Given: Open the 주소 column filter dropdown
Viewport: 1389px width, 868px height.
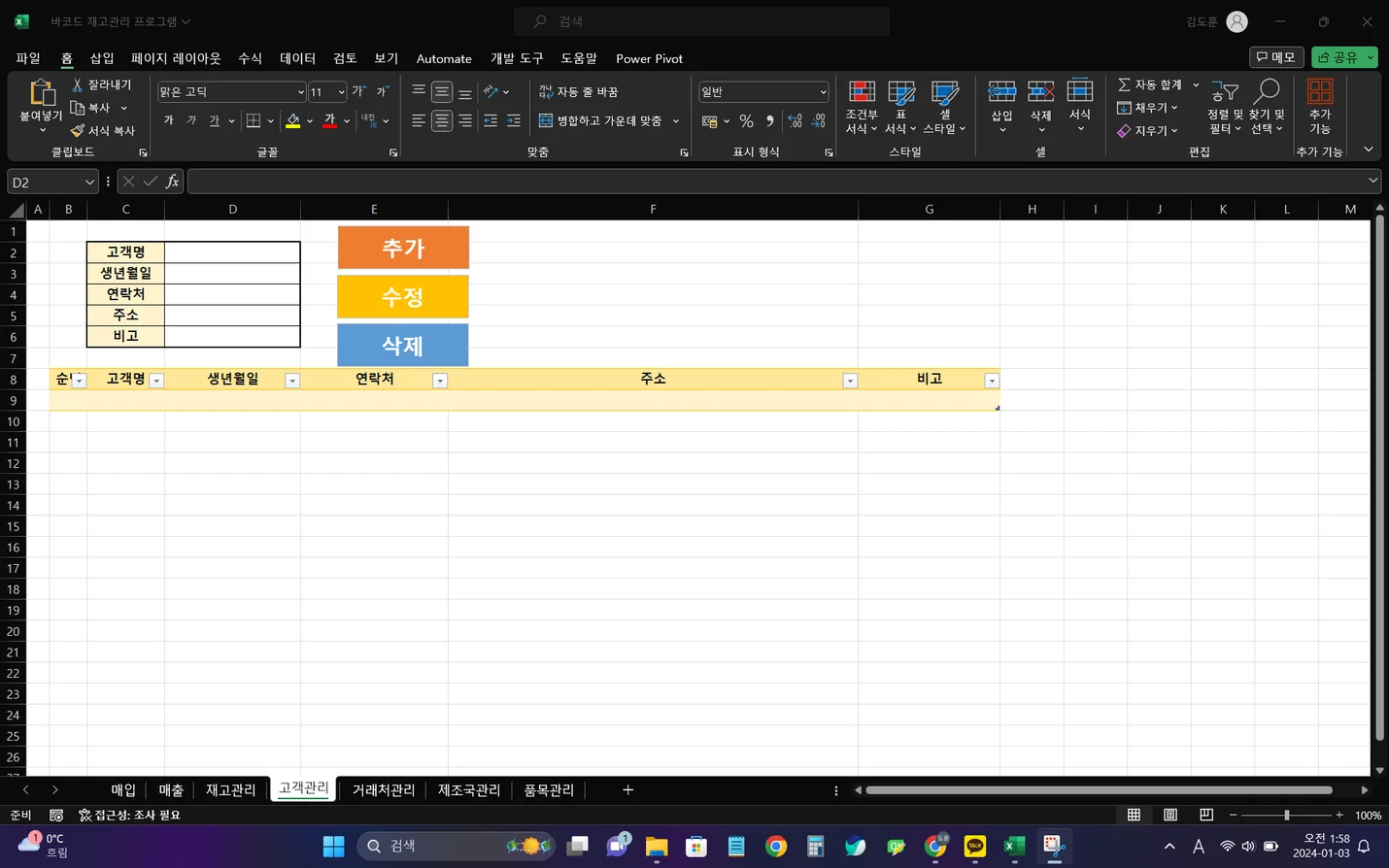Looking at the screenshot, I should click(850, 381).
